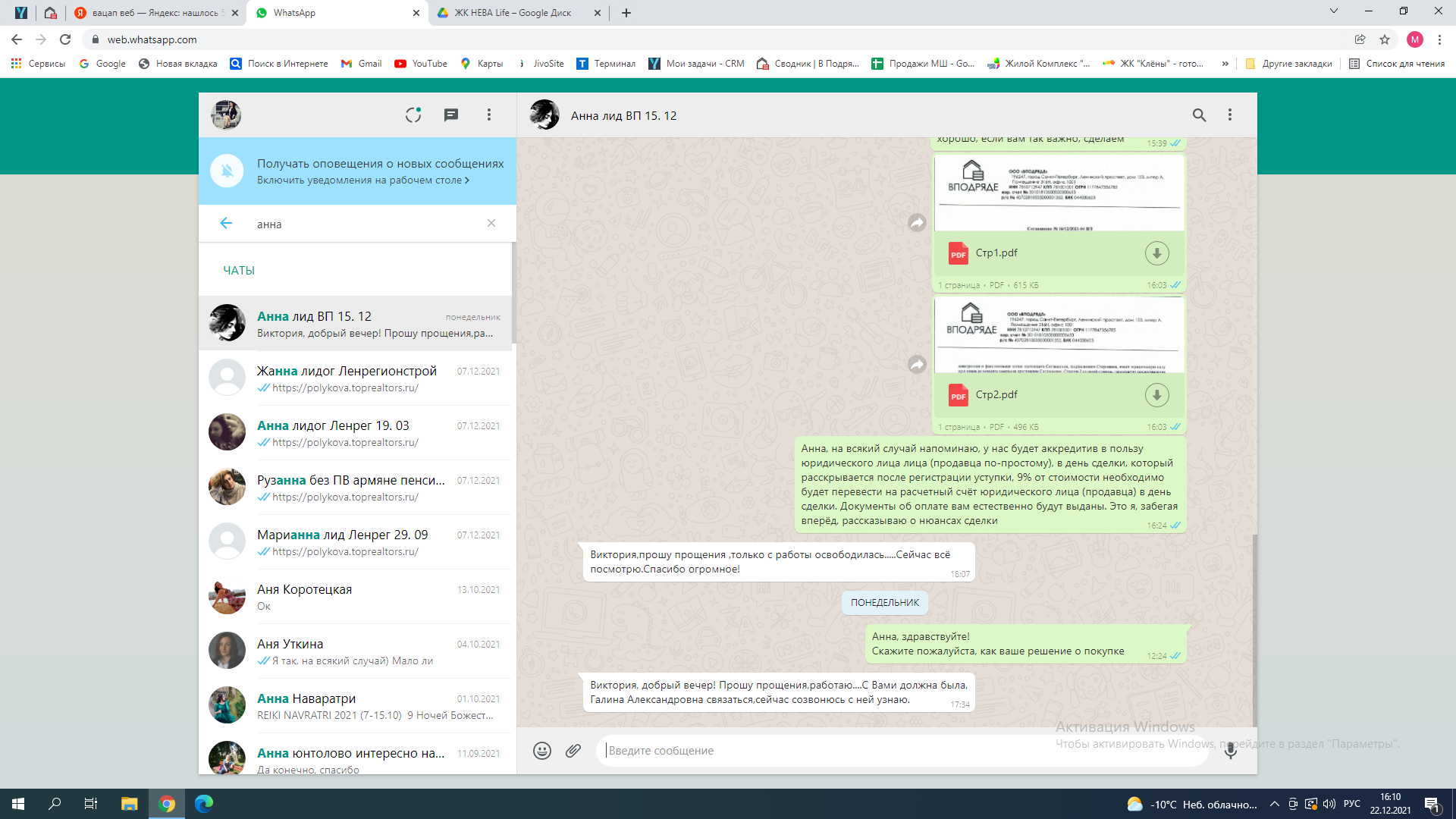Open the emoji picker
Viewport: 1456px width, 819px height.
(x=541, y=751)
